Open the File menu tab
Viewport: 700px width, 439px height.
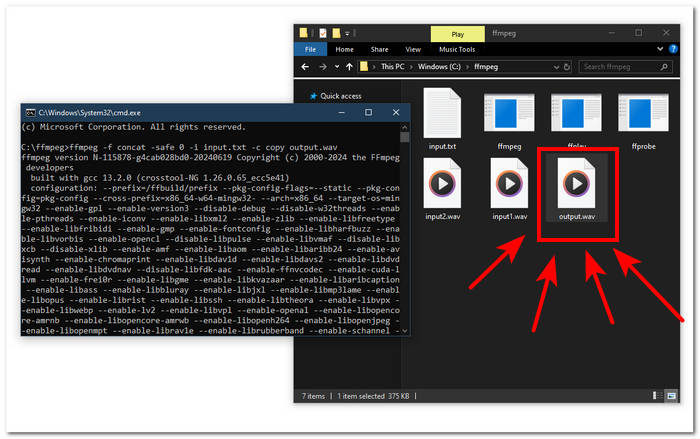click(x=310, y=50)
